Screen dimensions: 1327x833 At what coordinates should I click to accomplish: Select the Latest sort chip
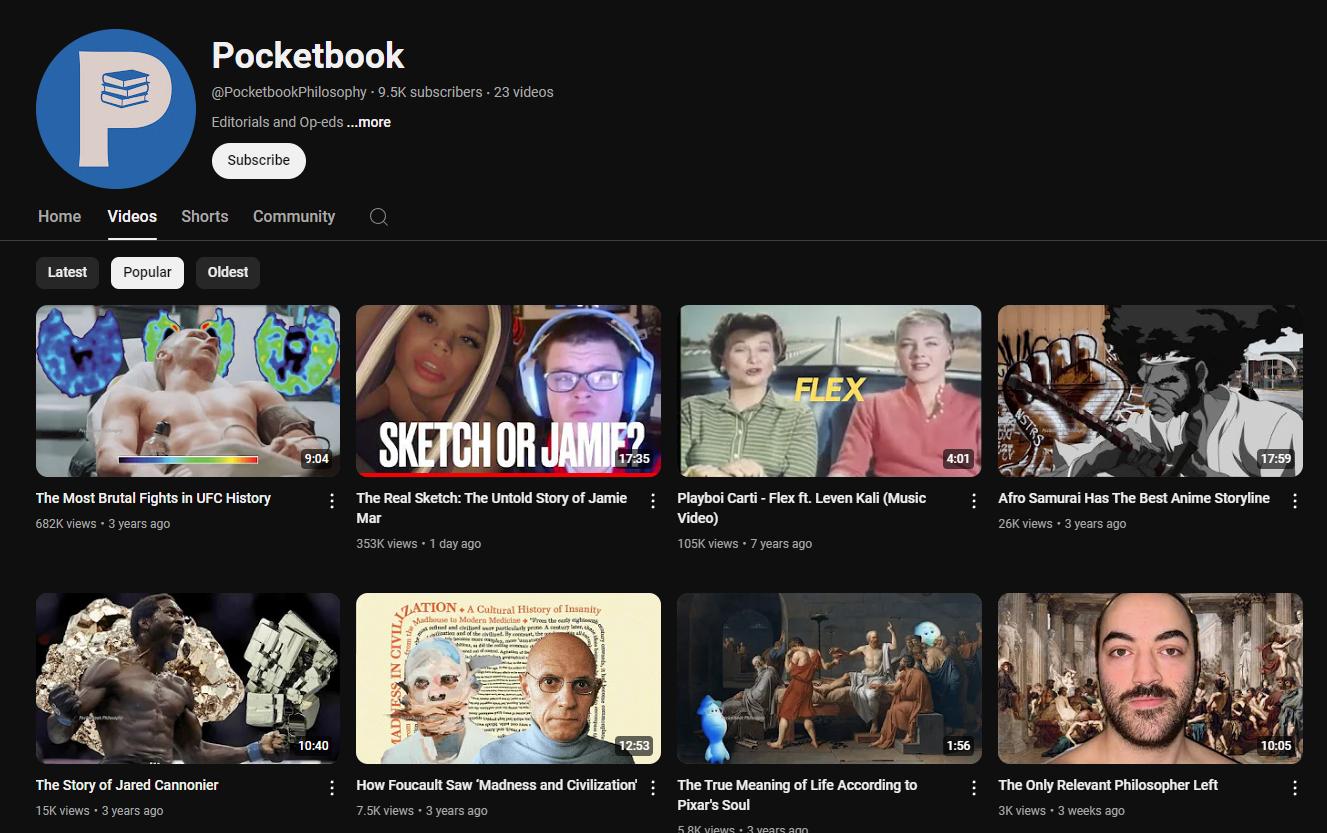[67, 272]
